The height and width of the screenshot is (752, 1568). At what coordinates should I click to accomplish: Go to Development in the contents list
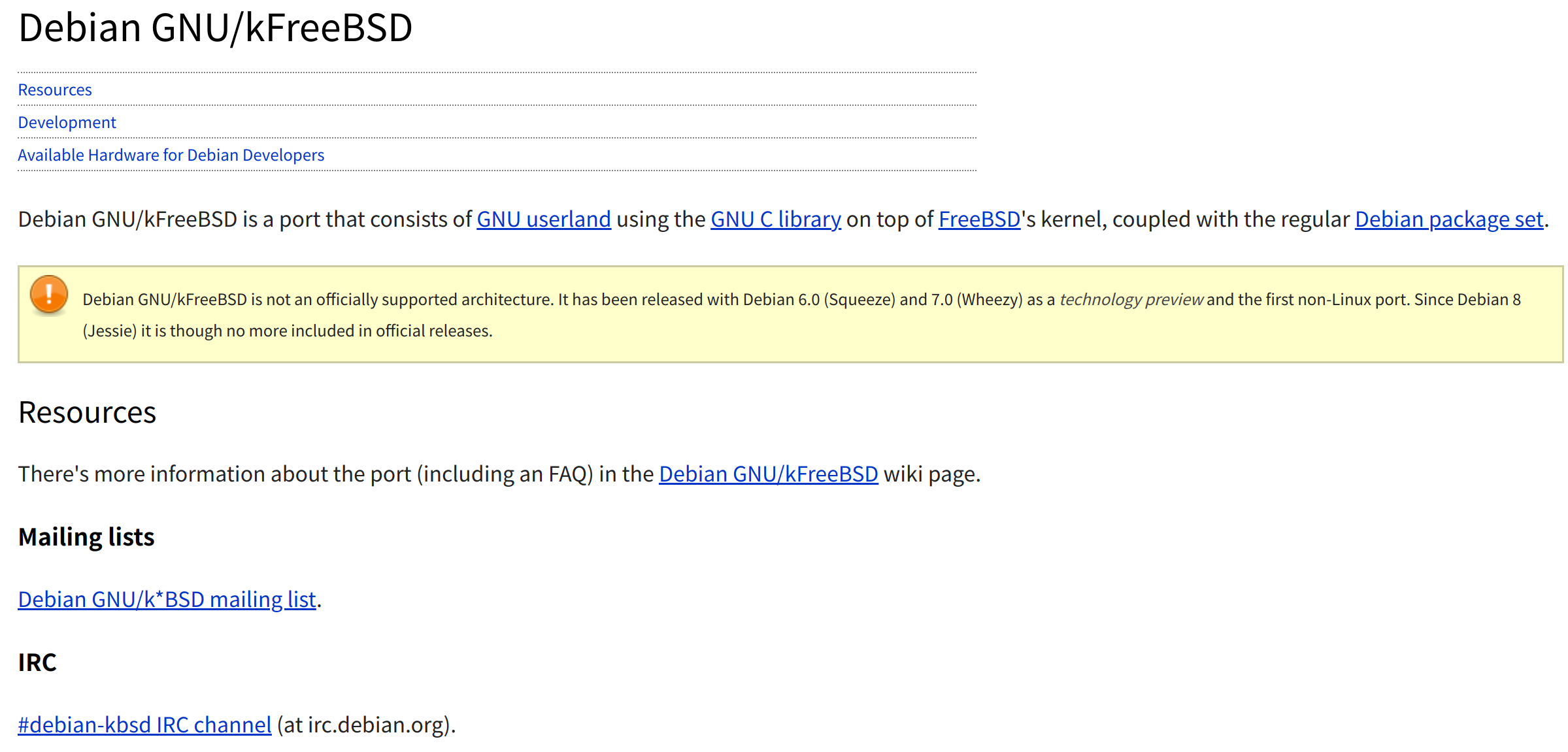pos(67,122)
